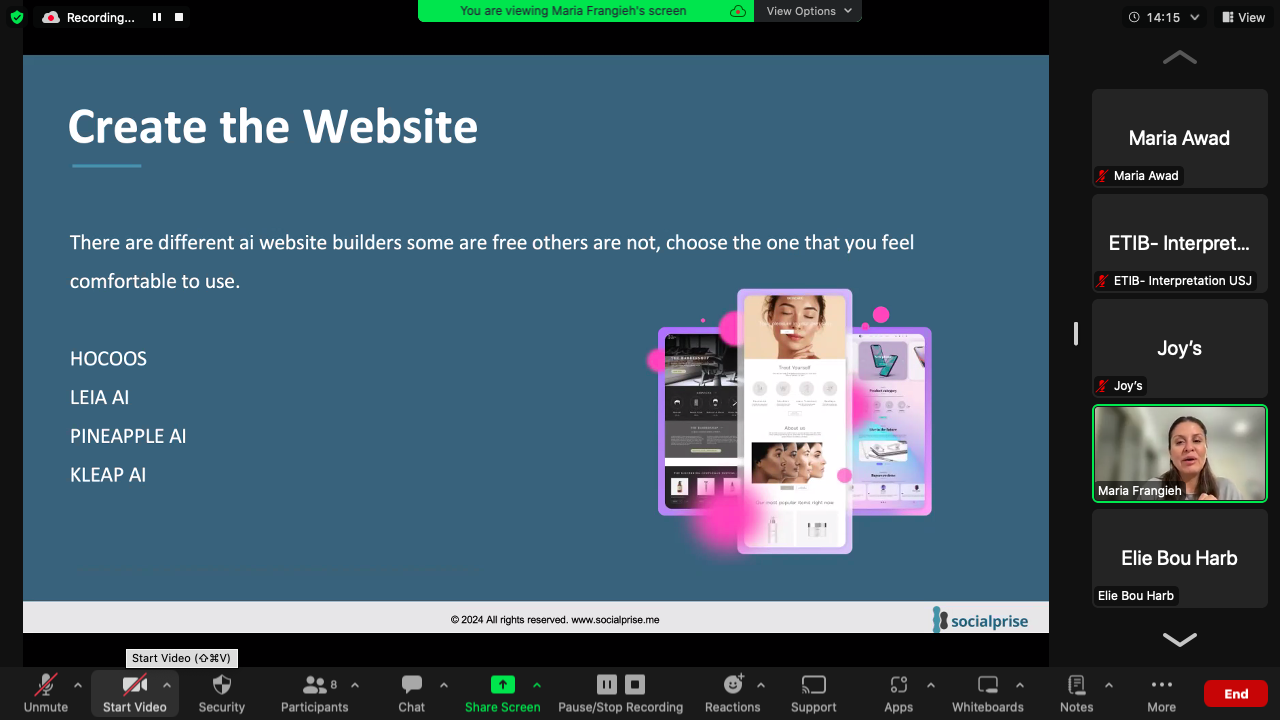Open video options chevron beside Start Video
Image resolution: width=1280 pixels, height=720 pixels.
166,685
